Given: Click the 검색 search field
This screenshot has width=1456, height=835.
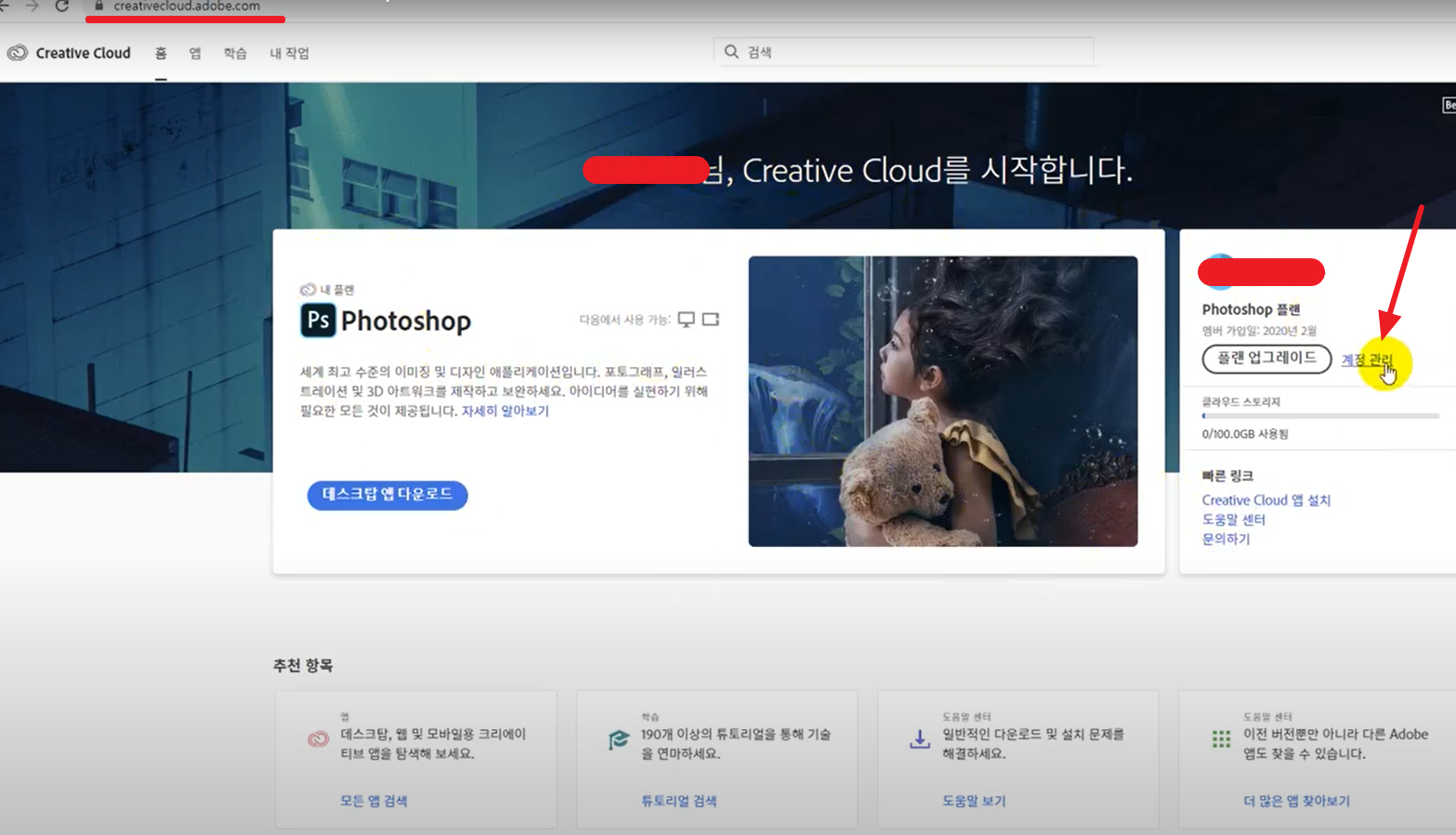Looking at the screenshot, I should pyautogui.click(x=904, y=52).
